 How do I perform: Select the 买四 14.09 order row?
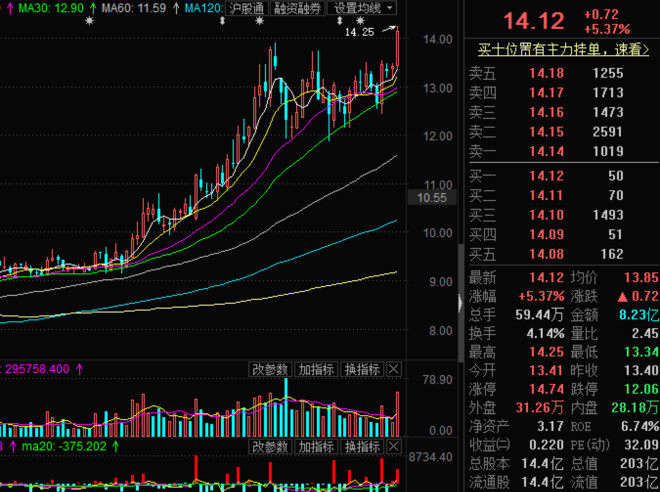click(563, 234)
